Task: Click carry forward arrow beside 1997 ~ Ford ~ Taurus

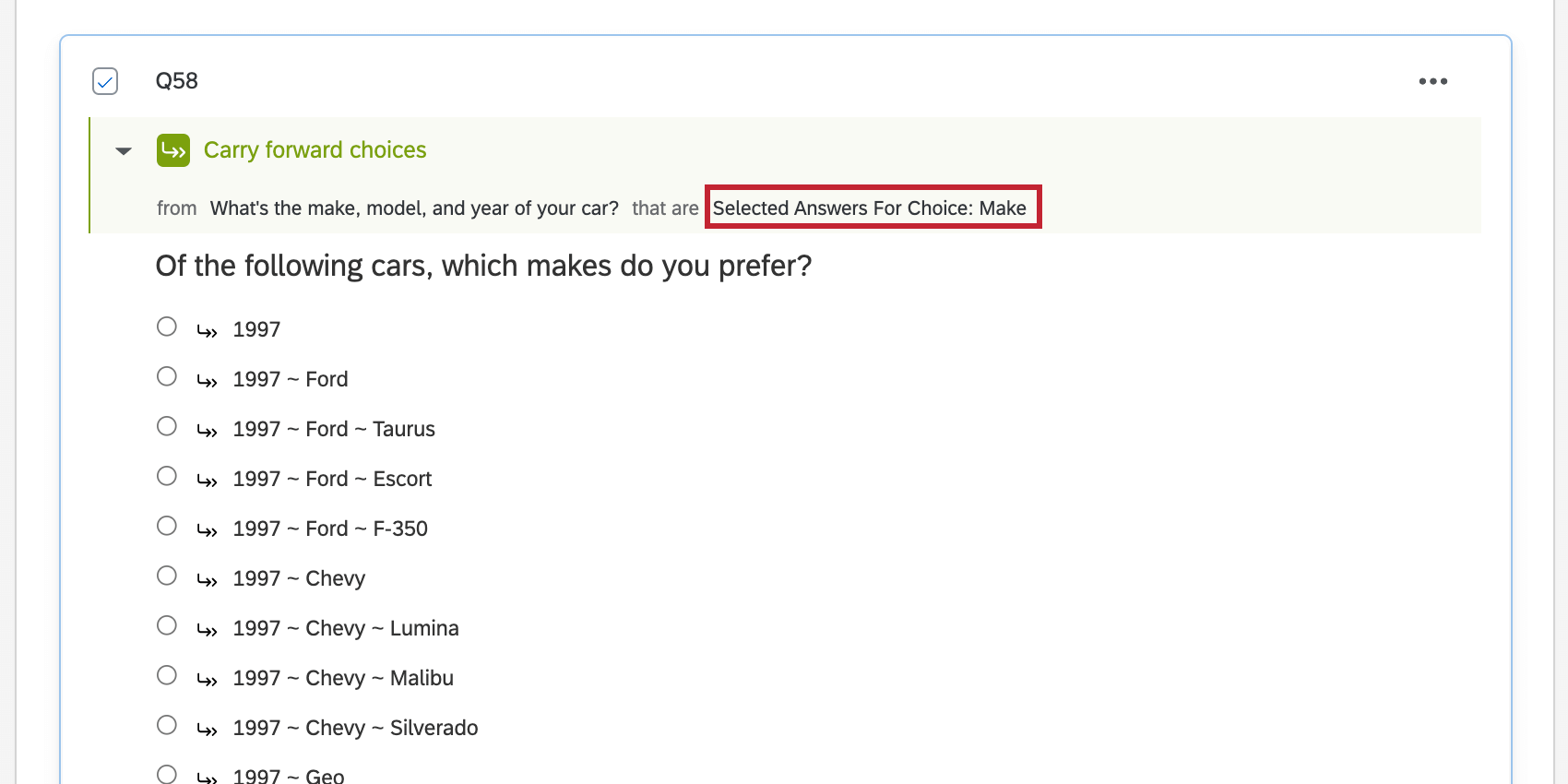Action: [208, 431]
